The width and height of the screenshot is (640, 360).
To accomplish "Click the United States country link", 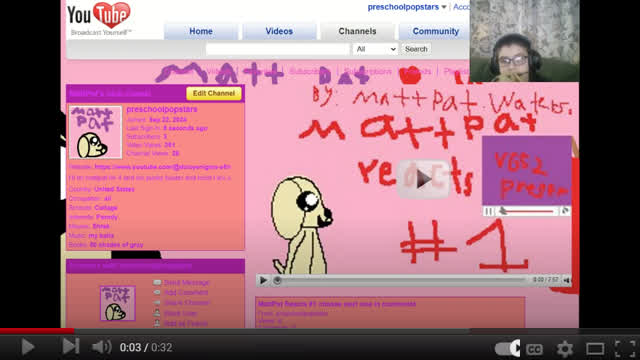I will click(114, 189).
